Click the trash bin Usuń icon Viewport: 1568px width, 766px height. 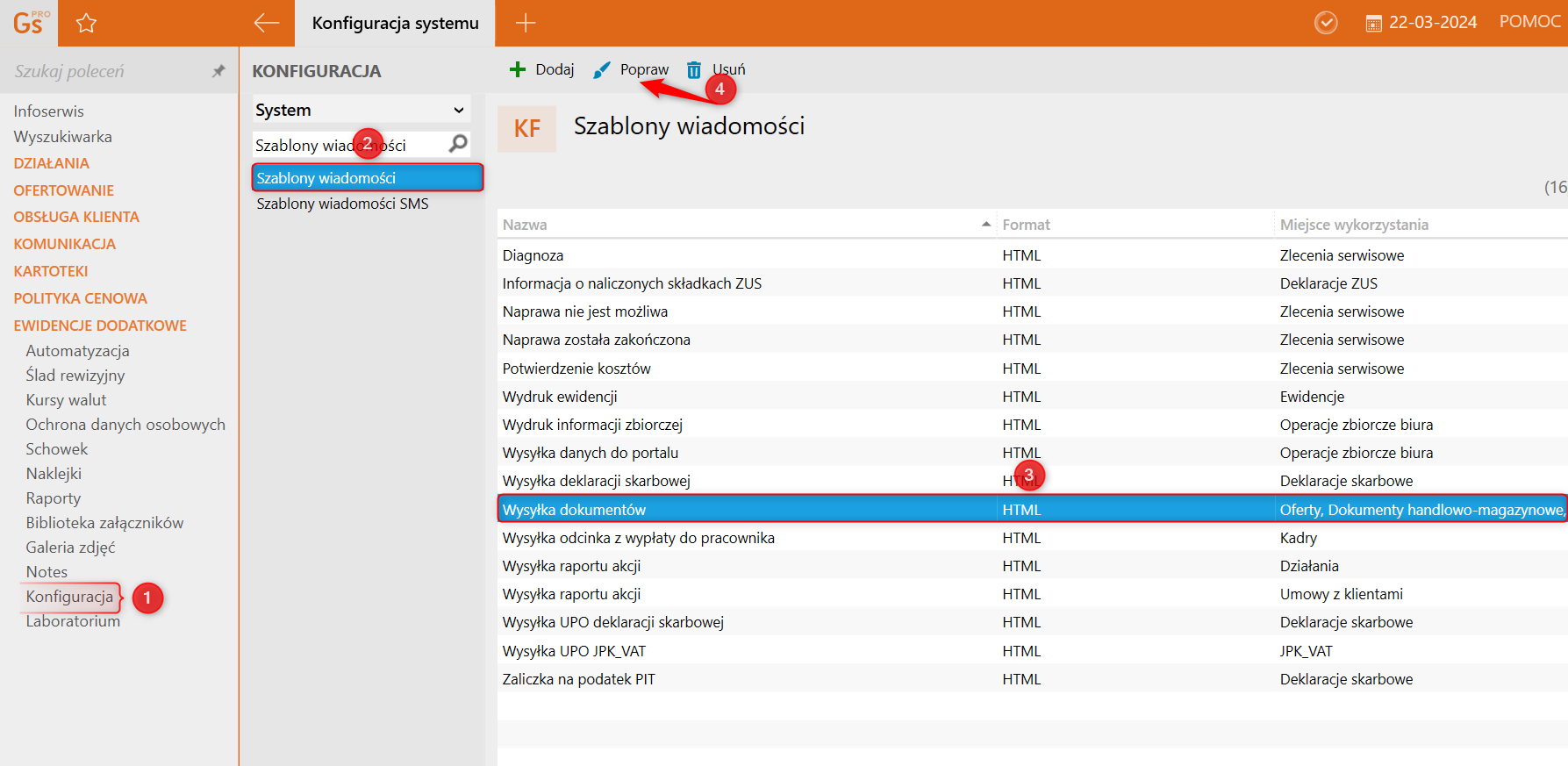coord(694,69)
